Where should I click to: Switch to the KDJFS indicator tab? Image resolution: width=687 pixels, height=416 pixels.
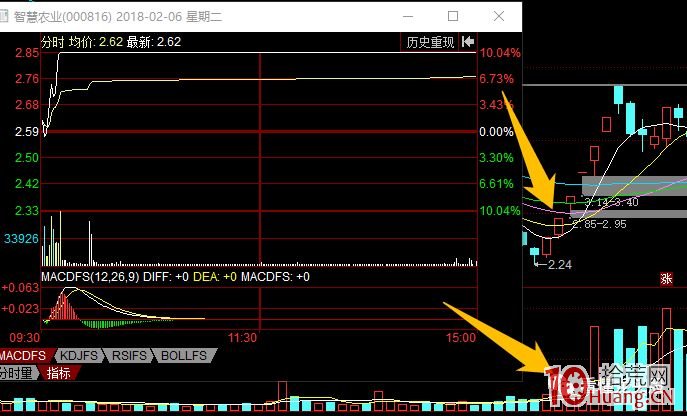(x=79, y=356)
